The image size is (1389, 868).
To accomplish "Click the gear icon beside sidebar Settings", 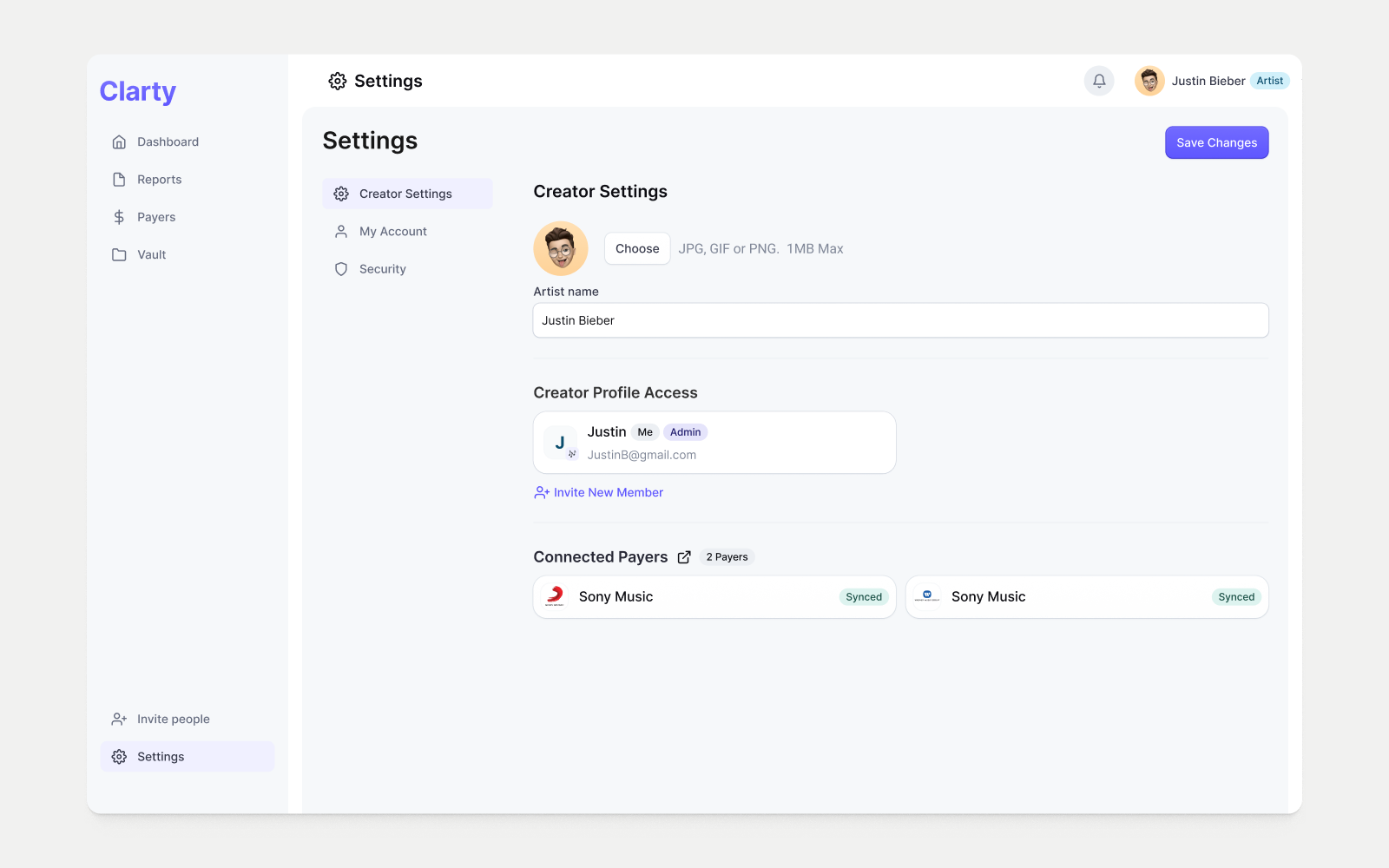I will pyautogui.click(x=119, y=757).
